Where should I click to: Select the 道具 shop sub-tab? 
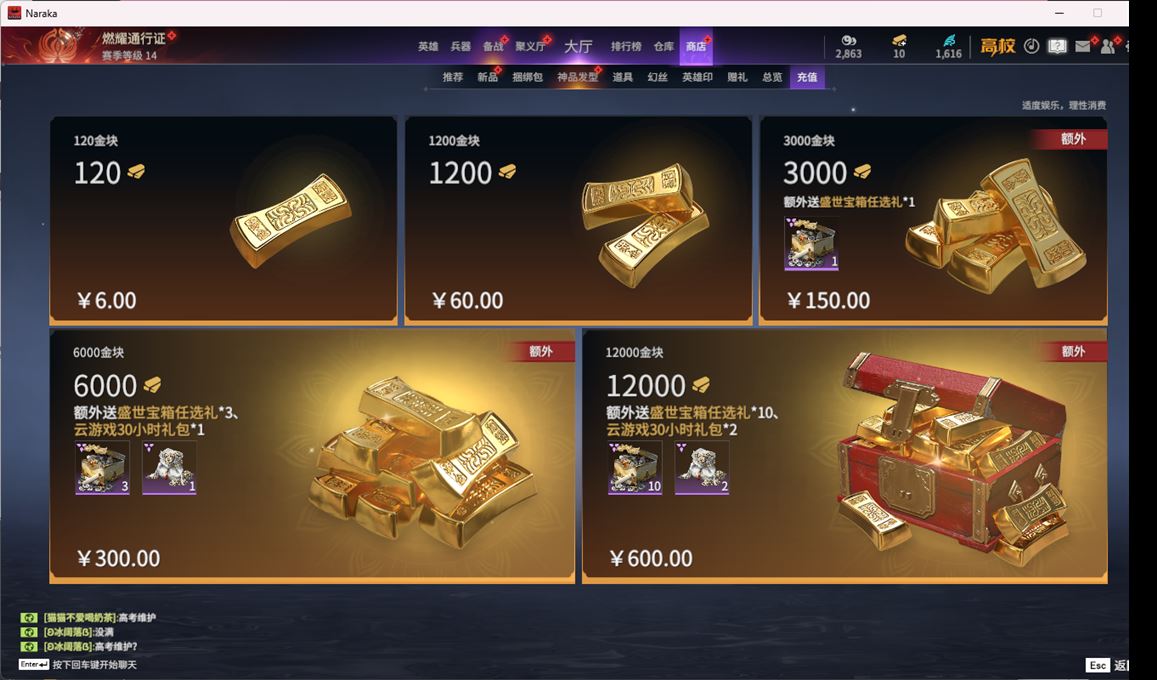click(622, 77)
